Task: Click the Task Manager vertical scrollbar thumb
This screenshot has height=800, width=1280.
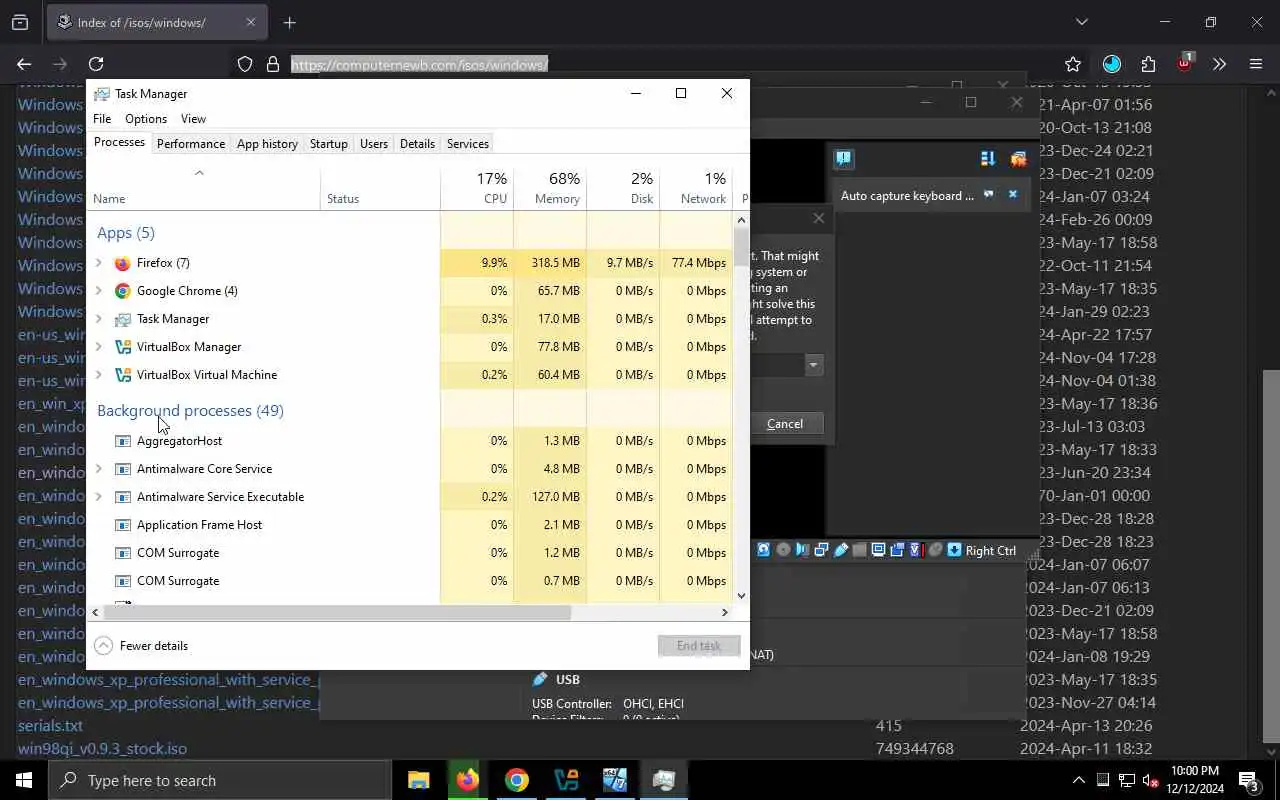Action: tap(741, 247)
